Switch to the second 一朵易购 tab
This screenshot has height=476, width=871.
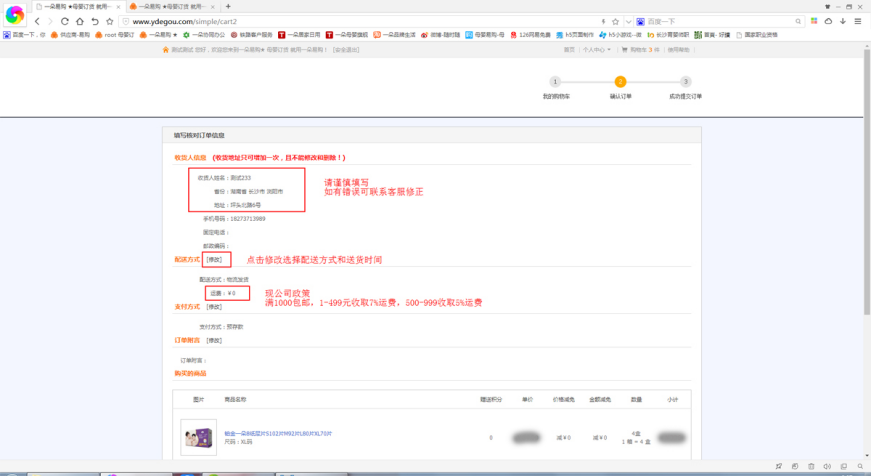172,7
